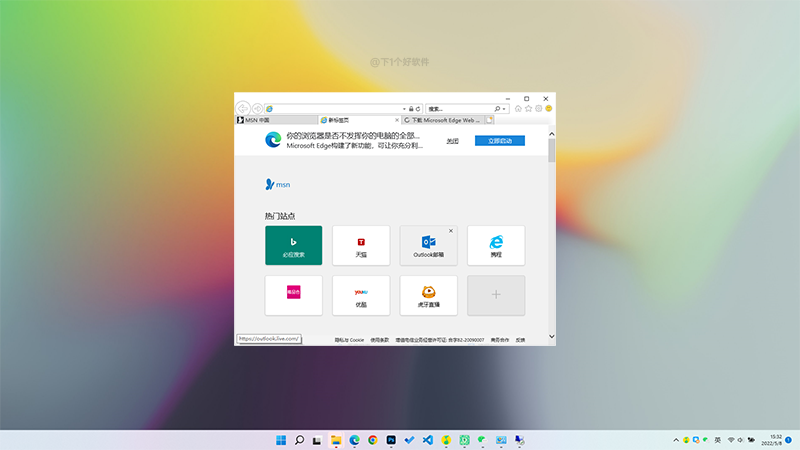Click the msn butterfly logo
Viewport: 800px width, 450px height.
[x=278, y=184]
